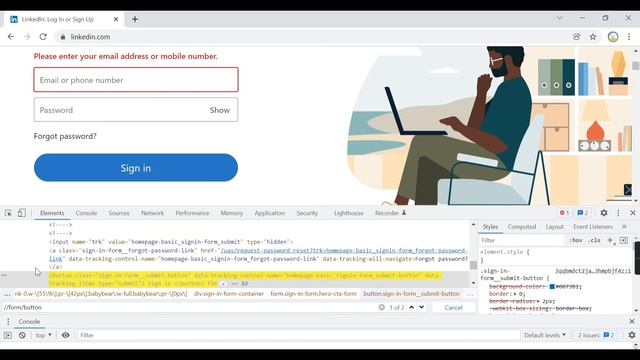Expand more style pane tabs chevron
Viewport: 640px width, 360px height.
pyautogui.click(x=624, y=227)
